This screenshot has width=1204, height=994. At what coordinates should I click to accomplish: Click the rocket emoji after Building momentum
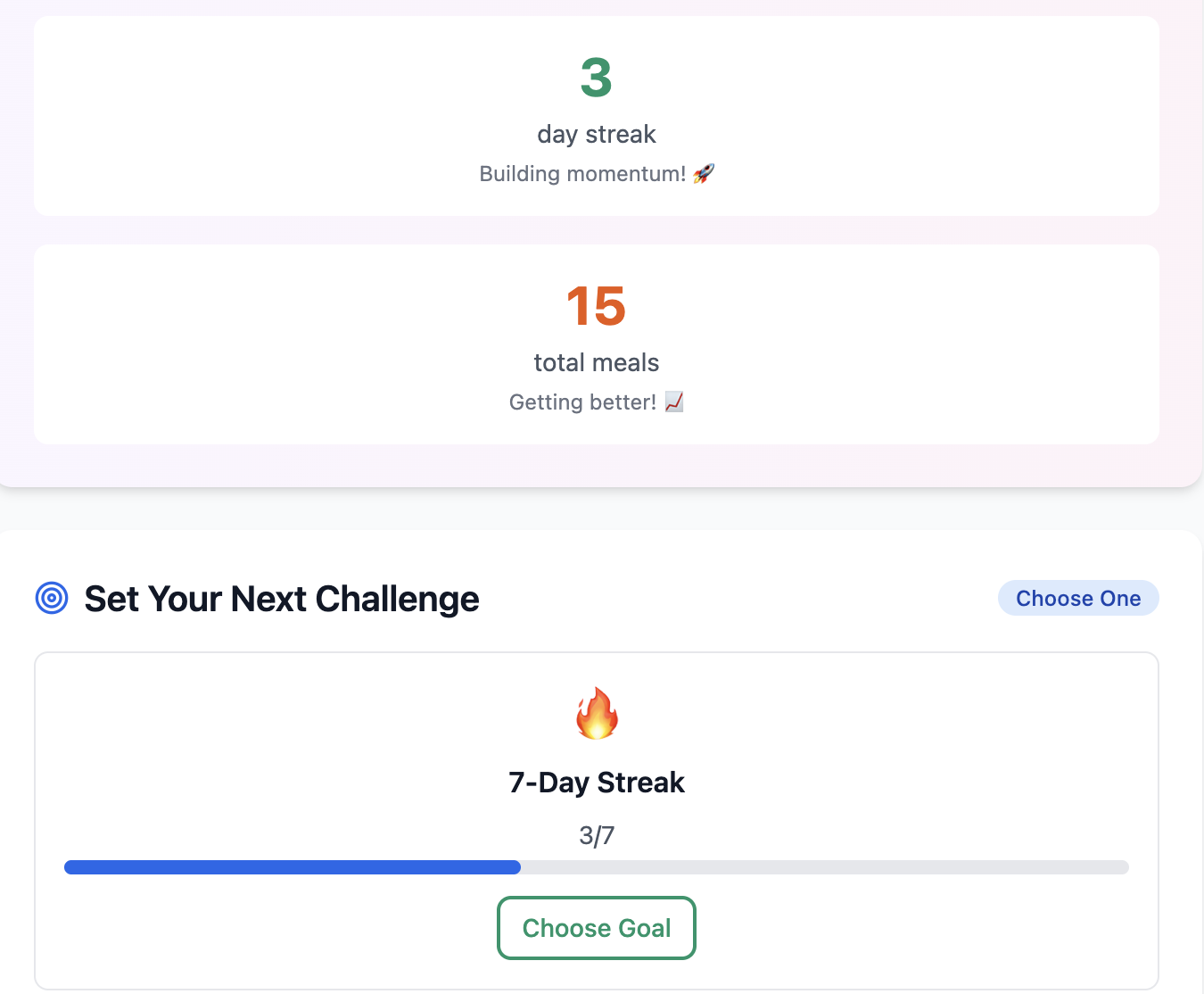tap(704, 173)
